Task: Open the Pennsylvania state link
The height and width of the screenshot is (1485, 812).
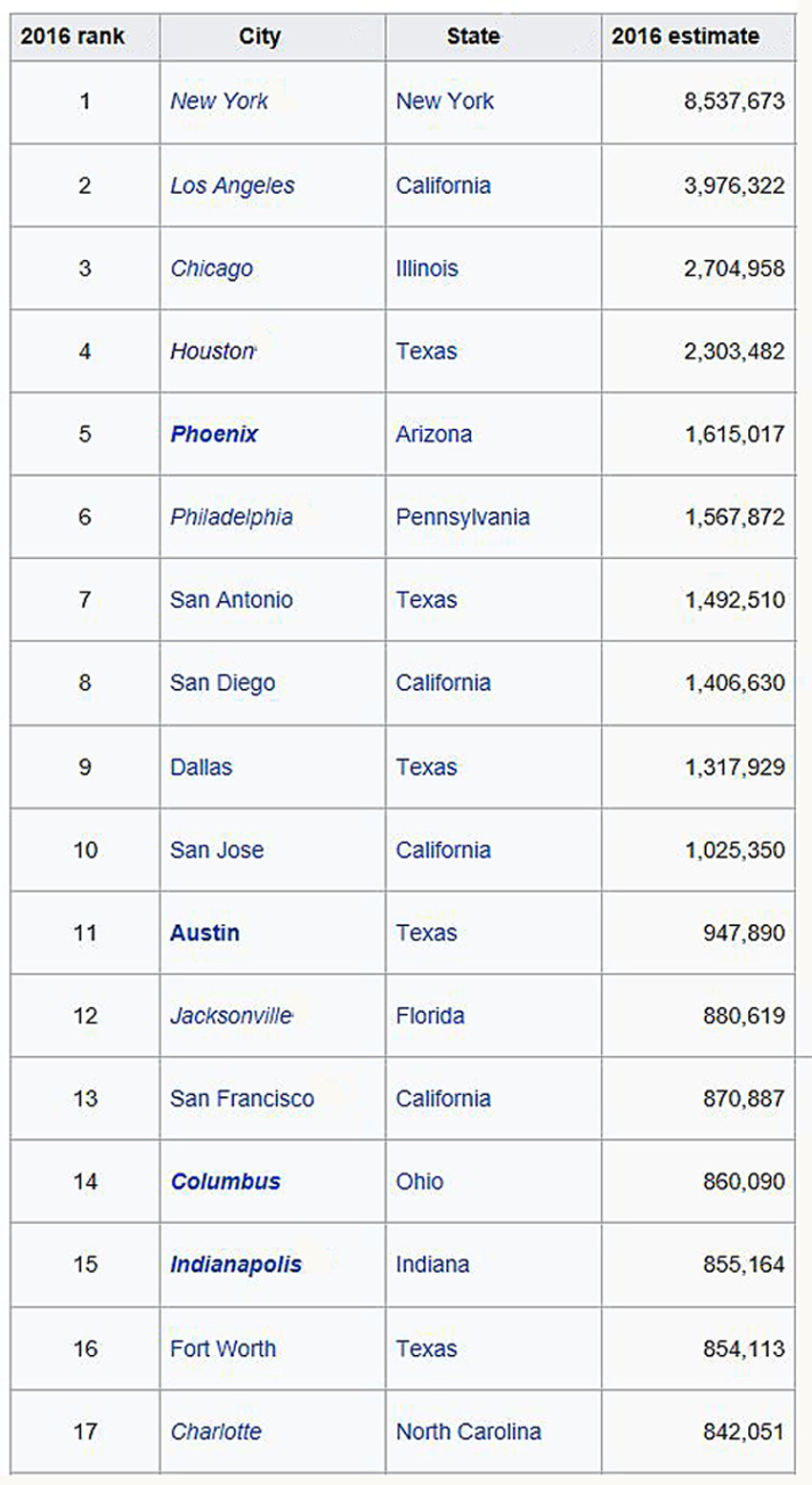Action: tap(462, 517)
